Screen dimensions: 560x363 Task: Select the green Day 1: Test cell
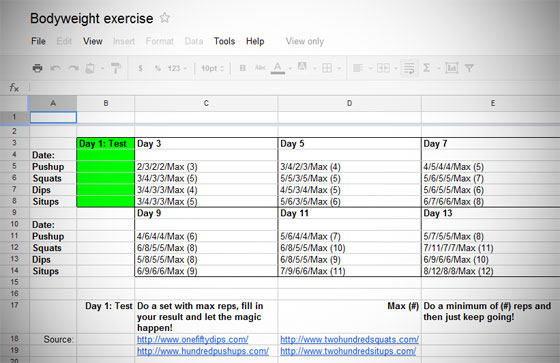pos(106,144)
